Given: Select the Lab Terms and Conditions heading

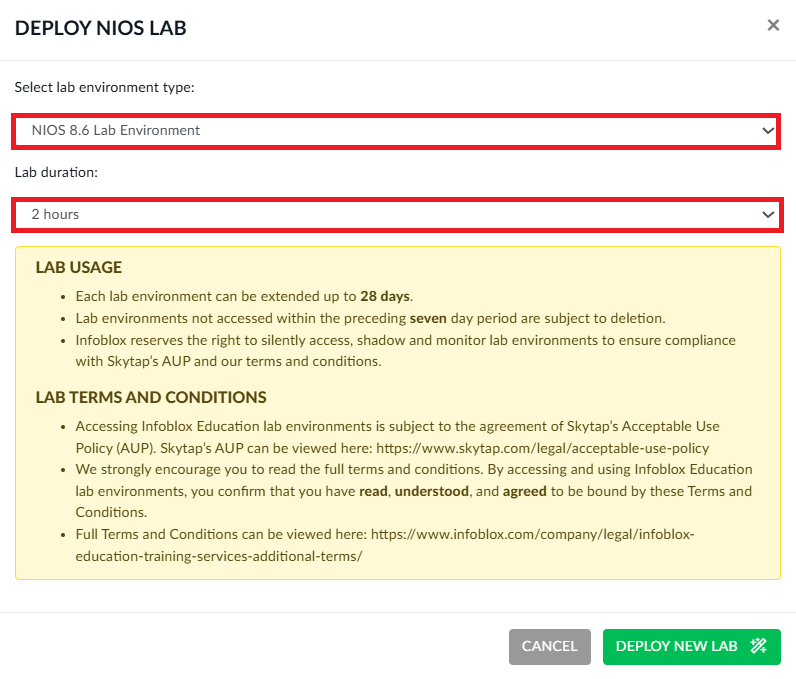Looking at the screenshot, I should click(151, 397).
